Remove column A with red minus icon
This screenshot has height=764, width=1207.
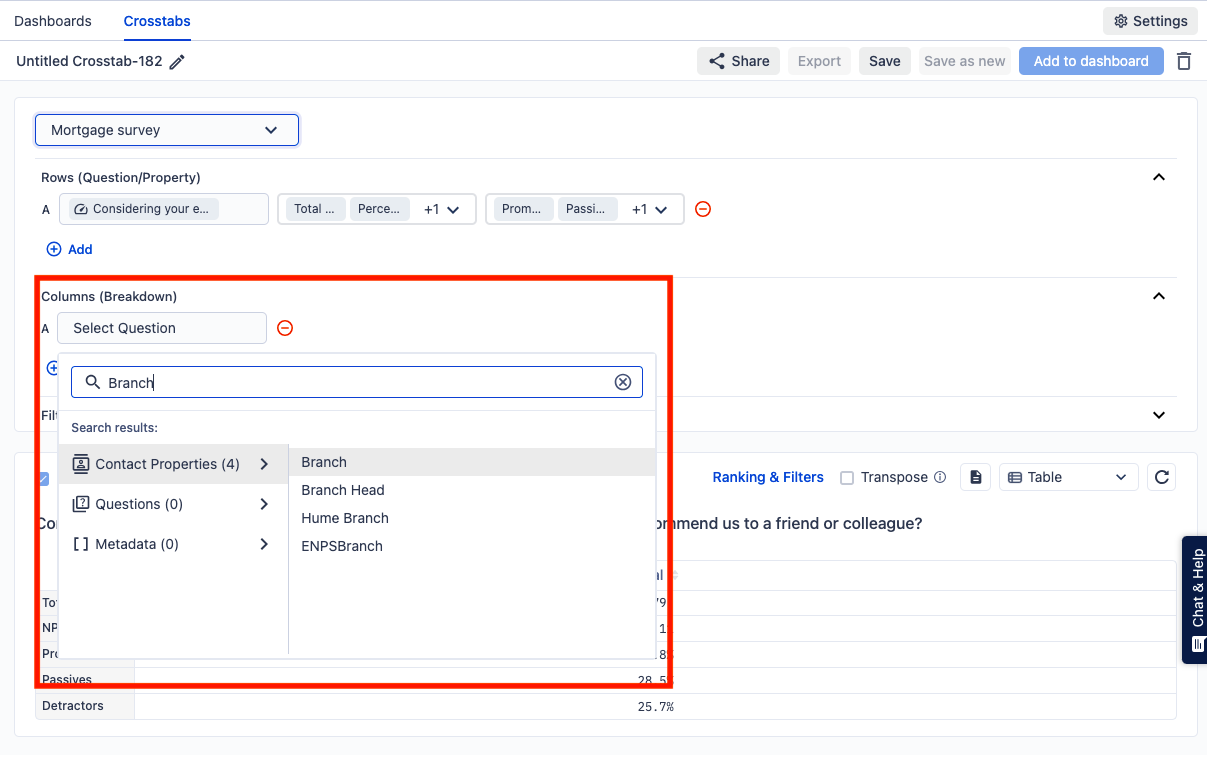[x=285, y=328]
